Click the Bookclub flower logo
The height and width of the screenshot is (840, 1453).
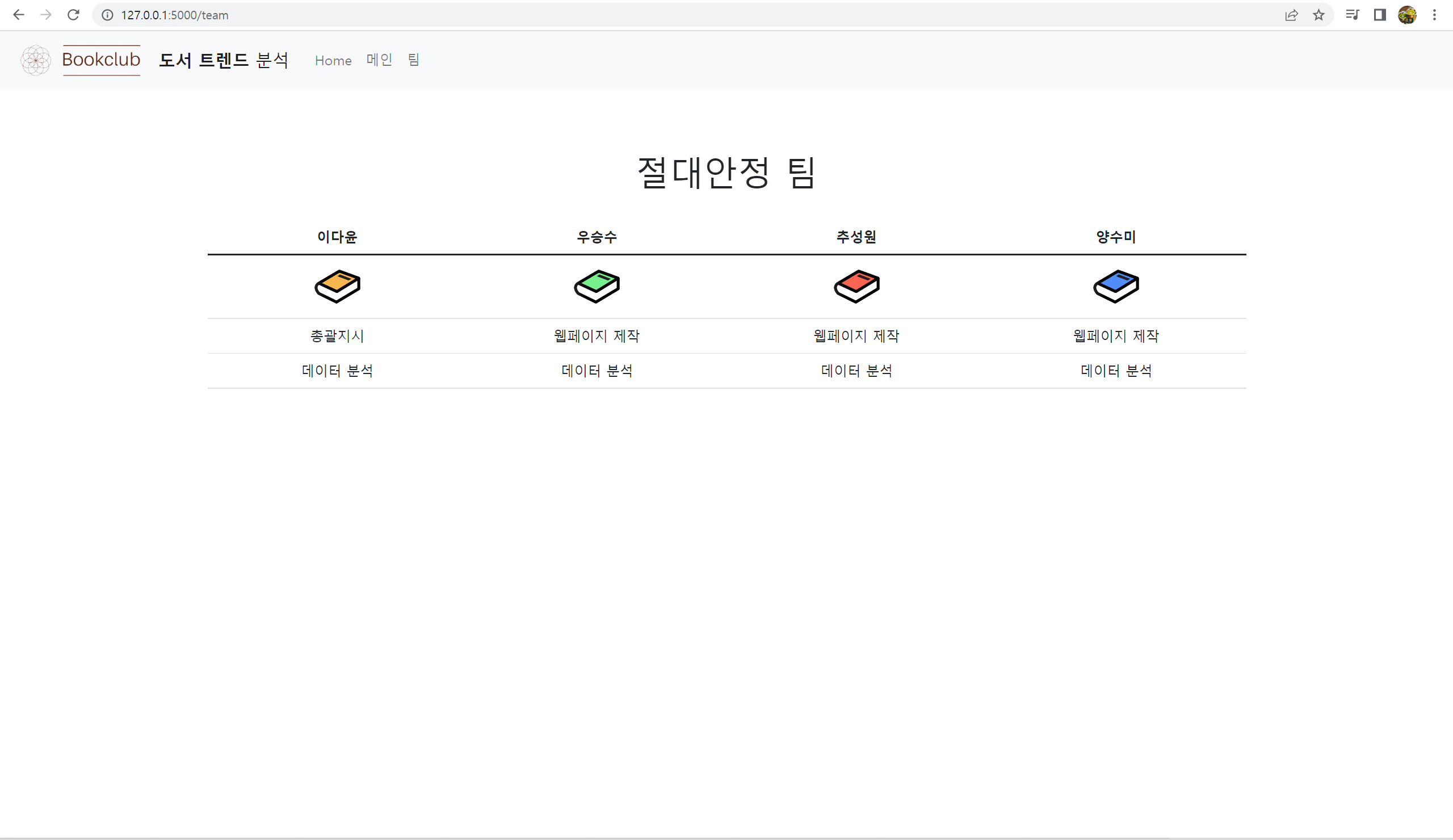coord(35,60)
